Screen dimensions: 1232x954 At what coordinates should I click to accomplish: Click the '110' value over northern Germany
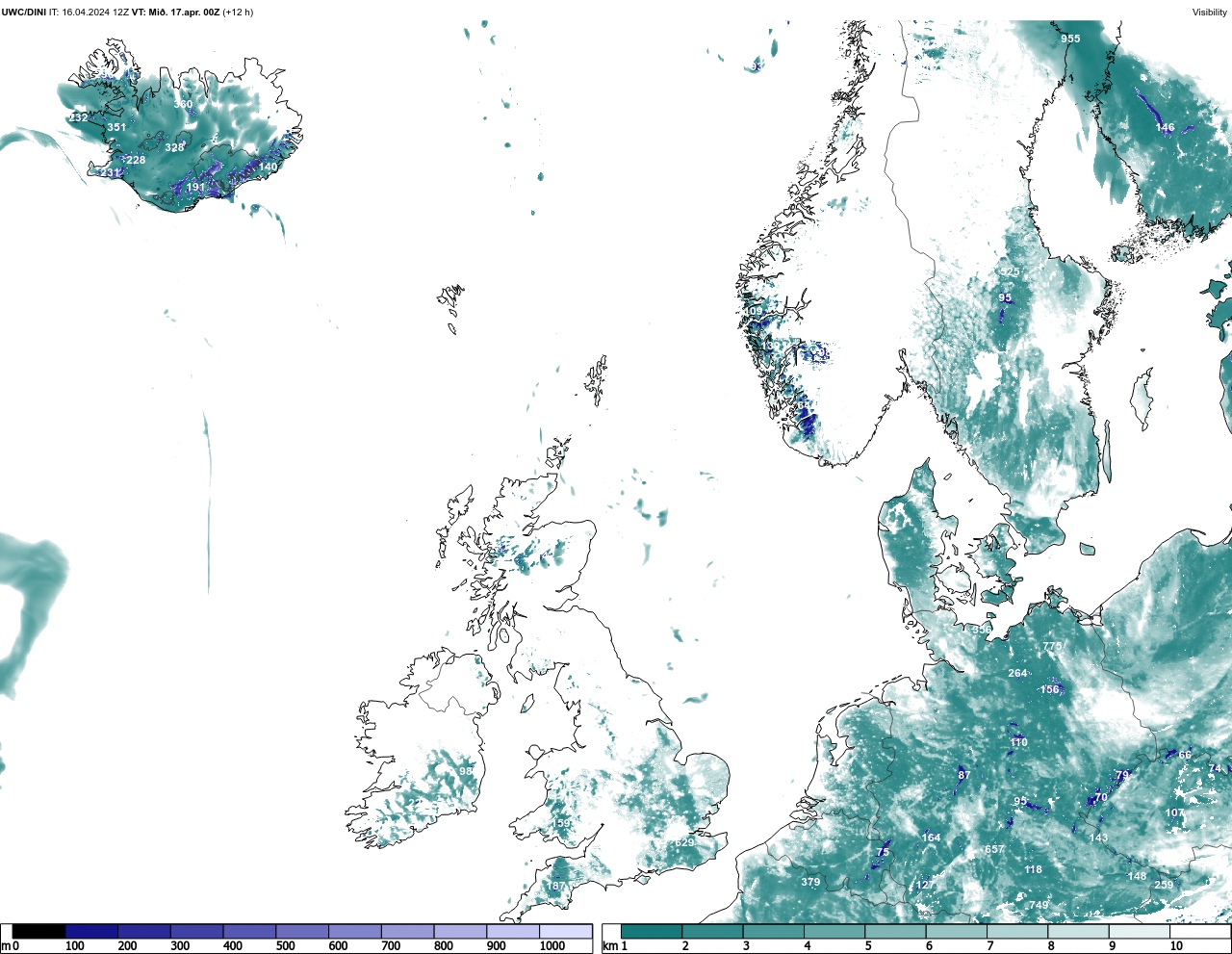(x=1018, y=743)
